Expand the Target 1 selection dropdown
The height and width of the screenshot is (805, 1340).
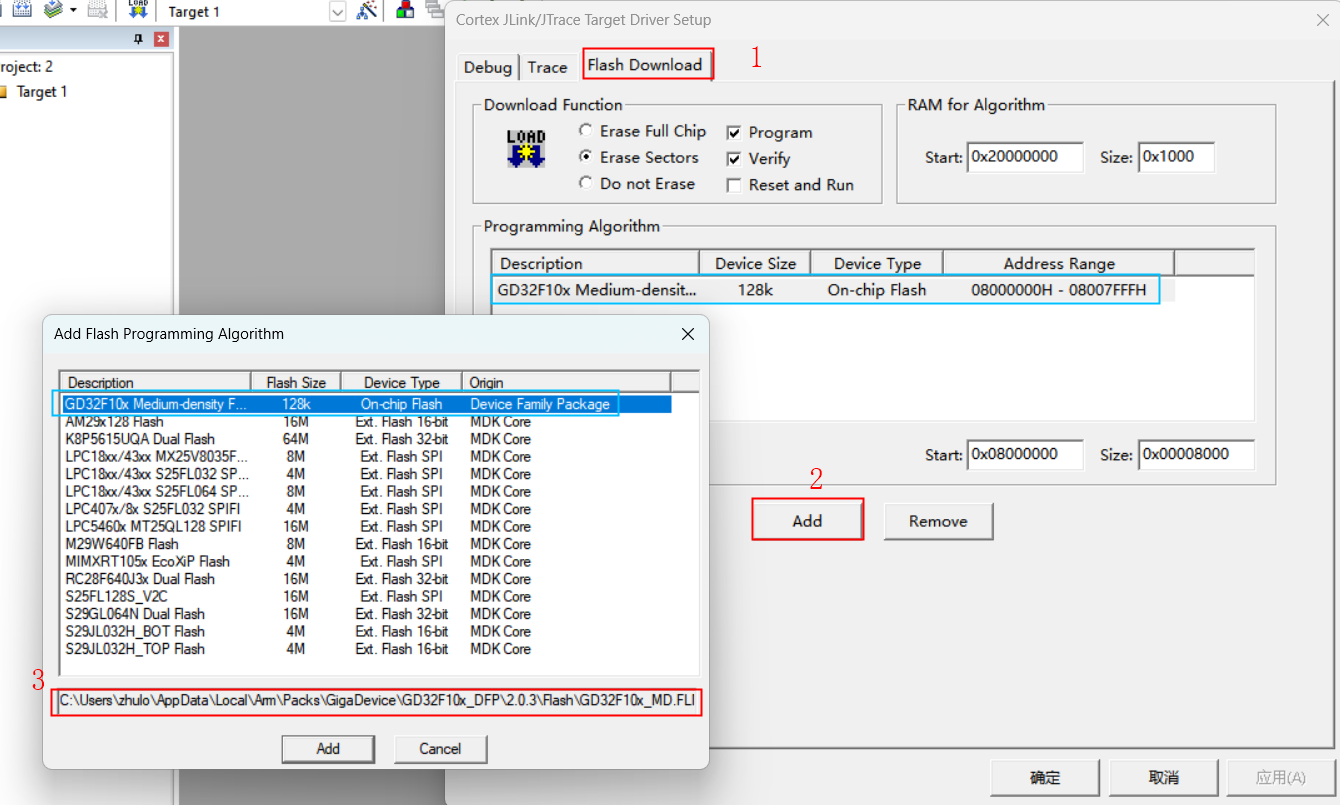point(338,12)
